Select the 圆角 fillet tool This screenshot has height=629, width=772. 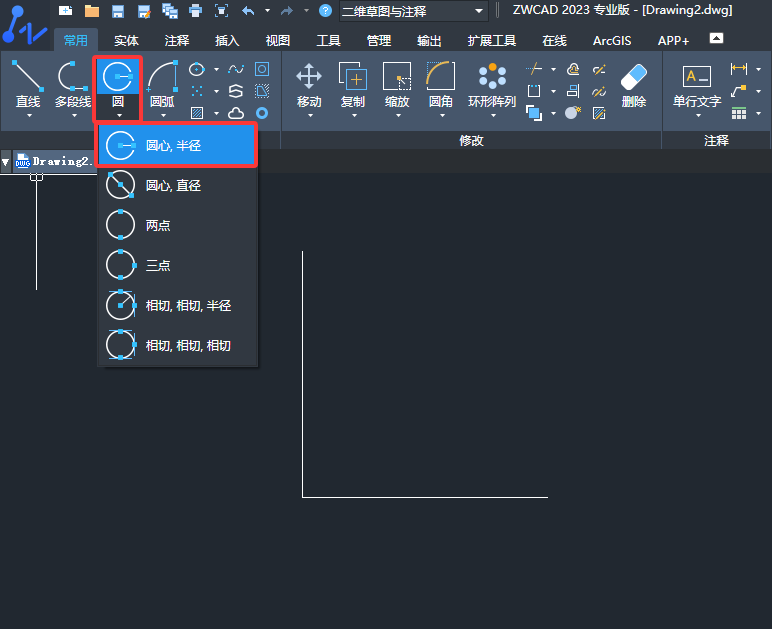(x=441, y=85)
